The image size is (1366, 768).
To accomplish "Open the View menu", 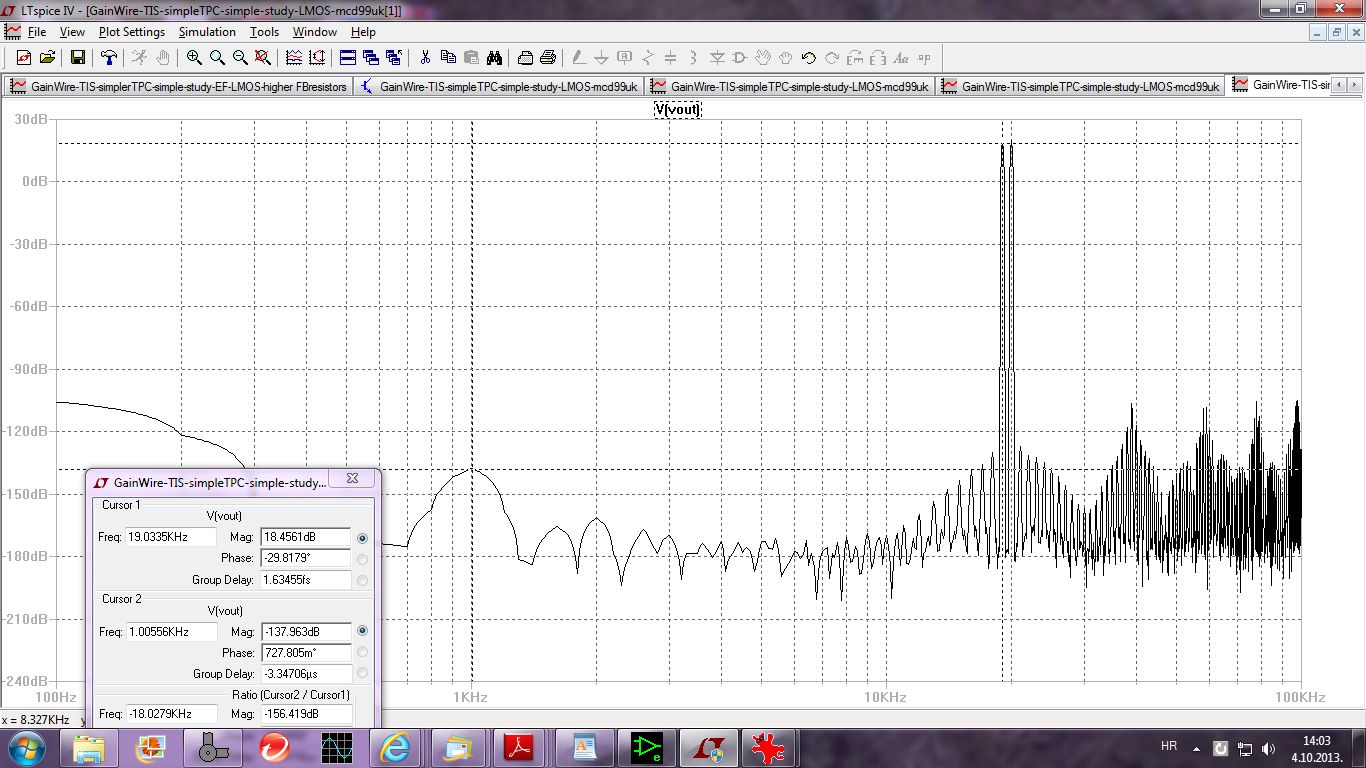I will pos(72,32).
